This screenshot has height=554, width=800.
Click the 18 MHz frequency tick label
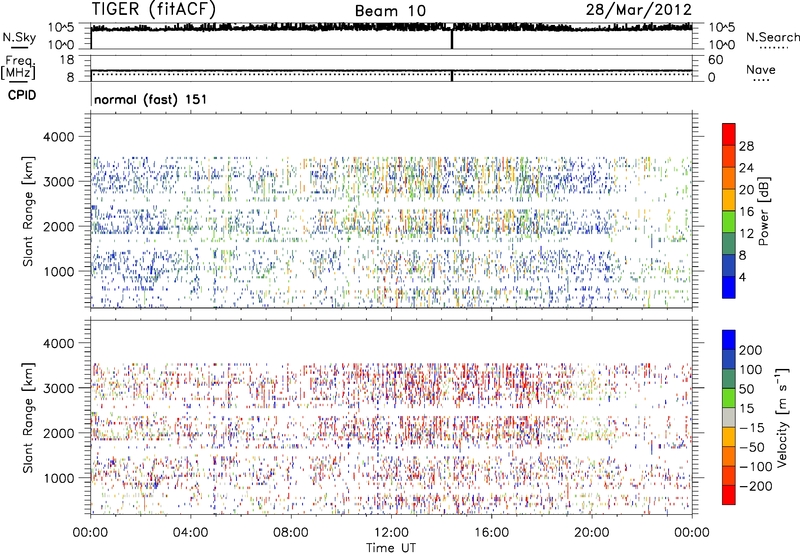[67, 60]
